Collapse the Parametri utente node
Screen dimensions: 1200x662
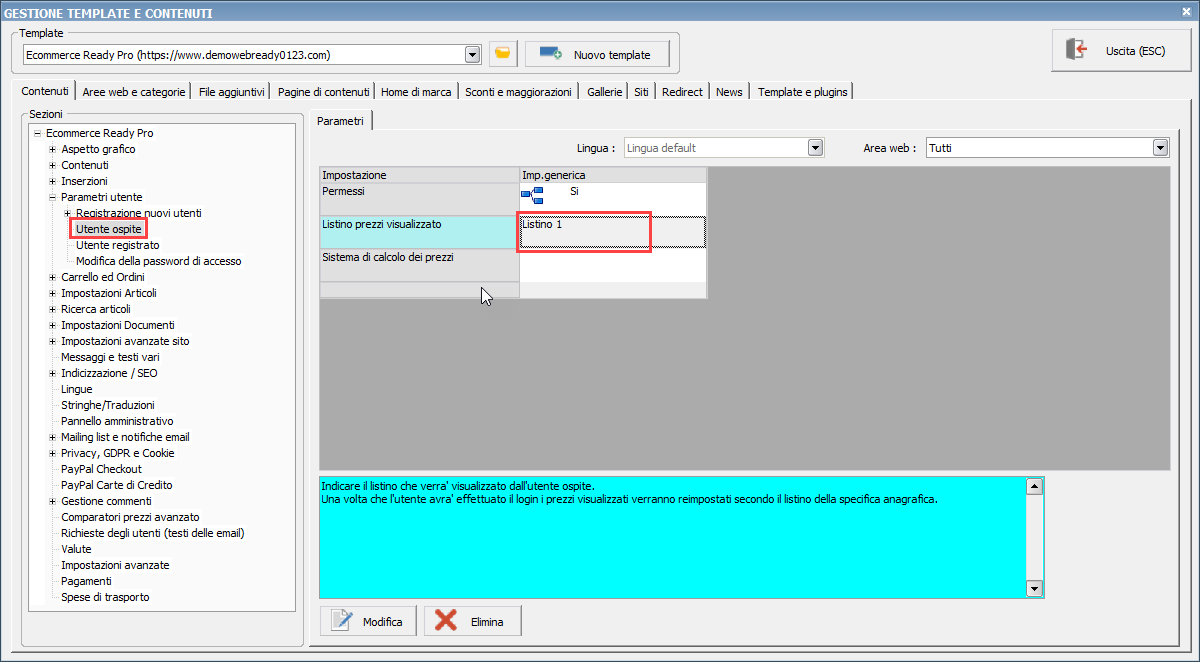[x=52, y=197]
